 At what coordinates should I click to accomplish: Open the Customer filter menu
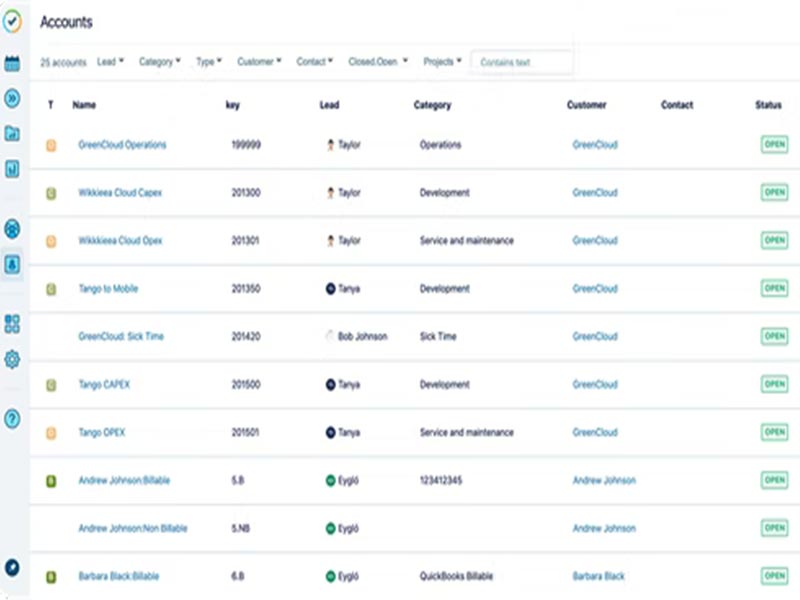pyautogui.click(x=258, y=61)
